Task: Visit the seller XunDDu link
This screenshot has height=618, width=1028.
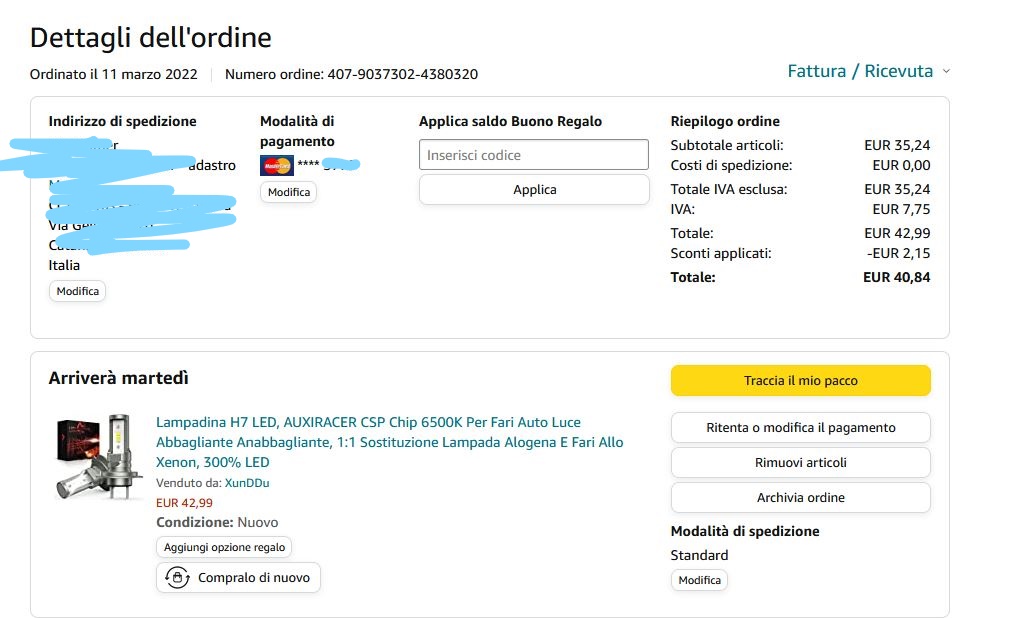Action: pos(247,483)
